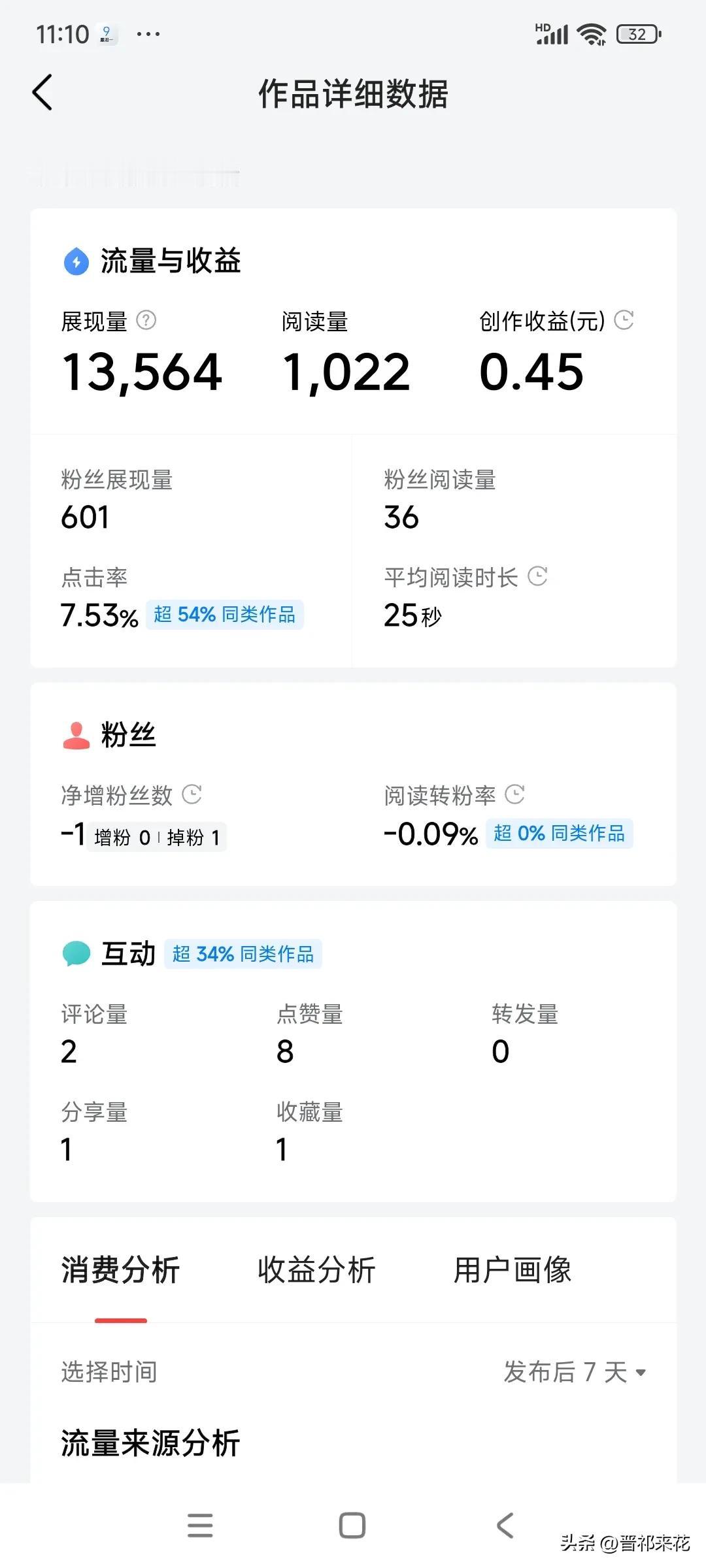
Task: Tap the 超 54% 同类作品 badge
Action: tap(225, 615)
